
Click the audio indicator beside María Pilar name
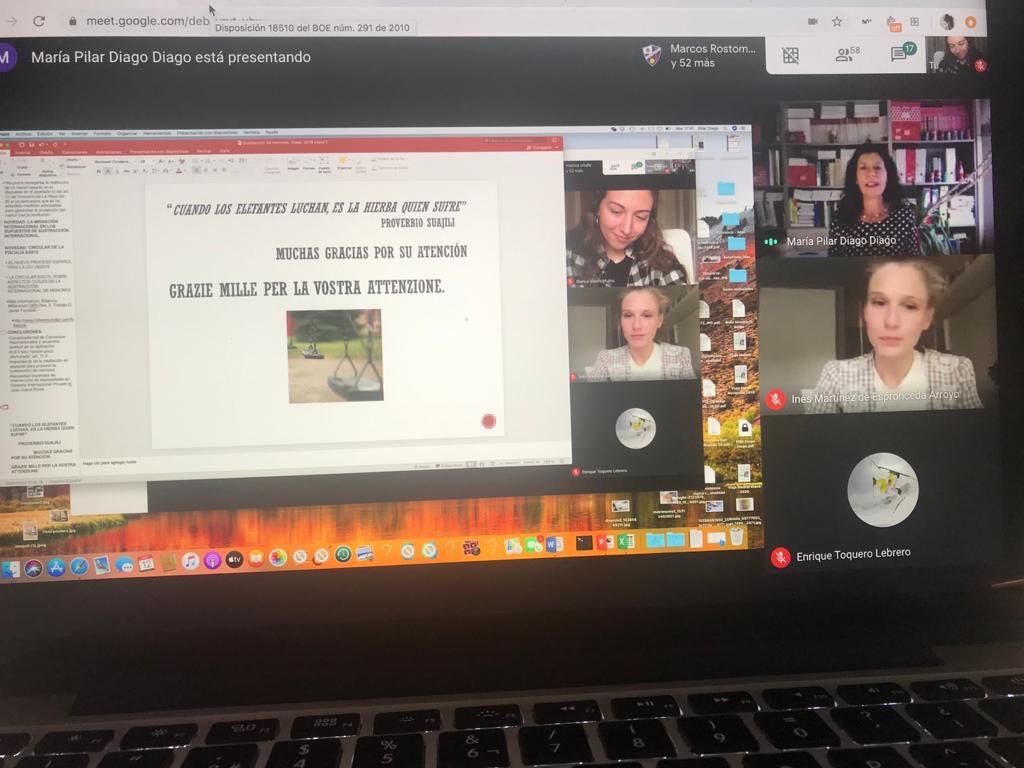(771, 242)
